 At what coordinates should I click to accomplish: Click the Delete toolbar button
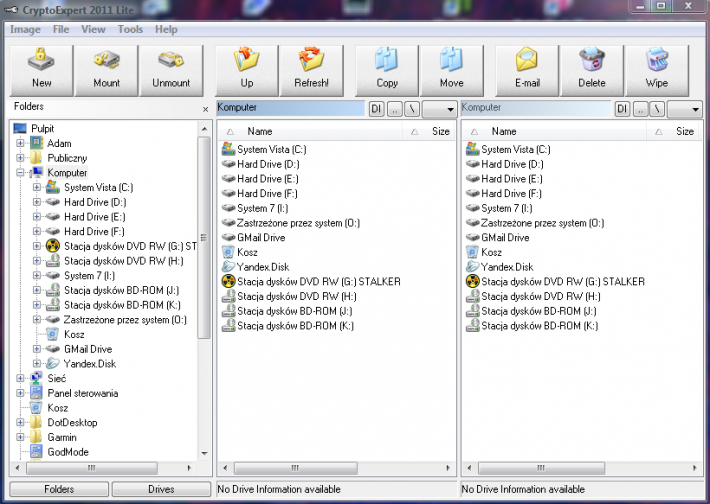[x=592, y=71]
